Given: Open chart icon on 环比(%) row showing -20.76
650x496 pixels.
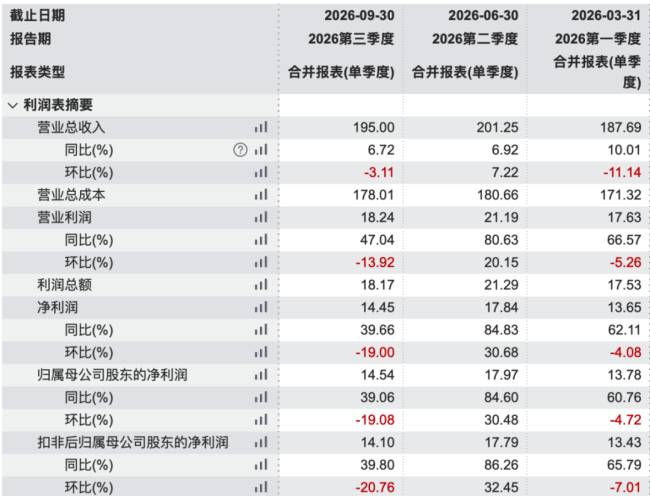Looking at the screenshot, I should coord(261,487).
